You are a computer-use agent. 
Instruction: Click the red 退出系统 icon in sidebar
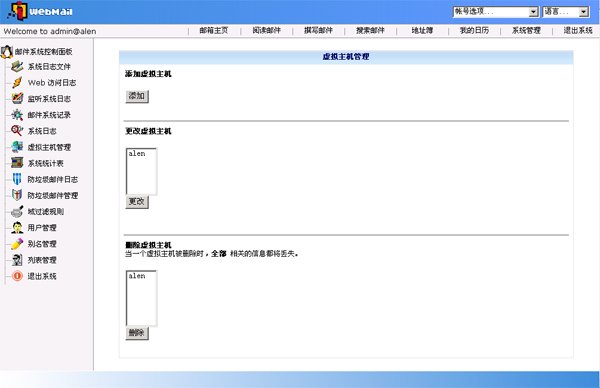click(17, 276)
